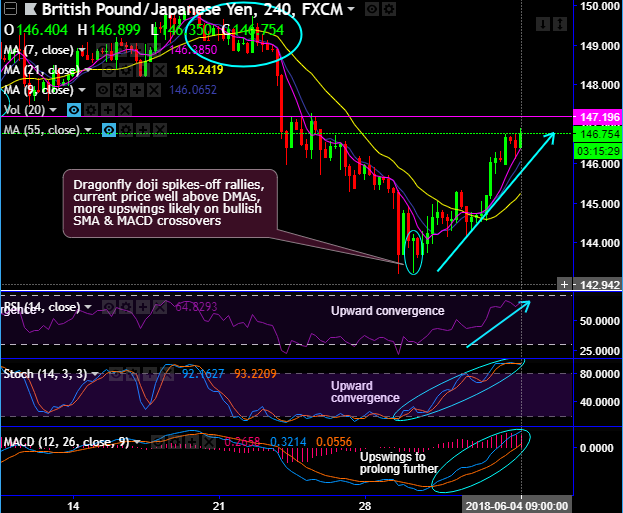
Task: Expand MA (9, close) dropdown arrow
Action: click(x=82, y=90)
